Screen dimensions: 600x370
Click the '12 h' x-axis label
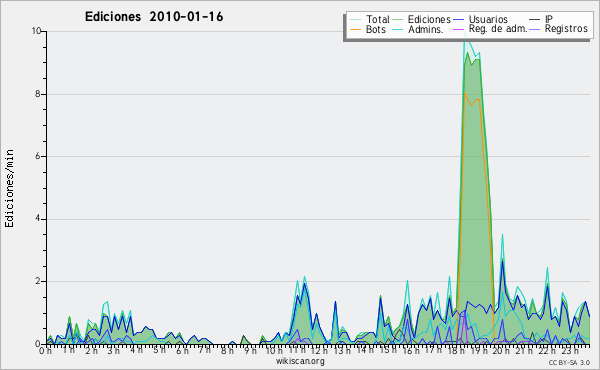pyautogui.click(x=320, y=351)
